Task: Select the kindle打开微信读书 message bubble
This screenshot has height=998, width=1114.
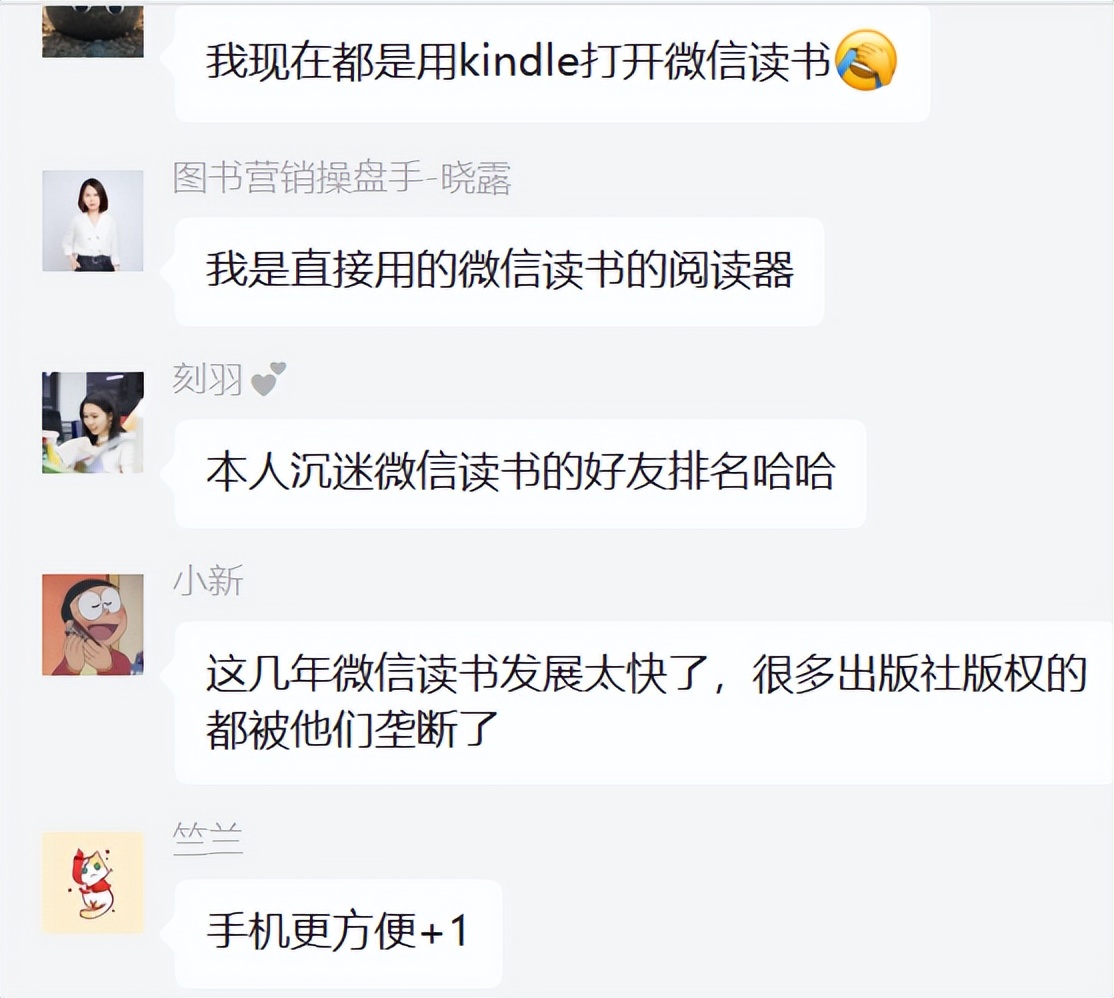Action: 552,63
